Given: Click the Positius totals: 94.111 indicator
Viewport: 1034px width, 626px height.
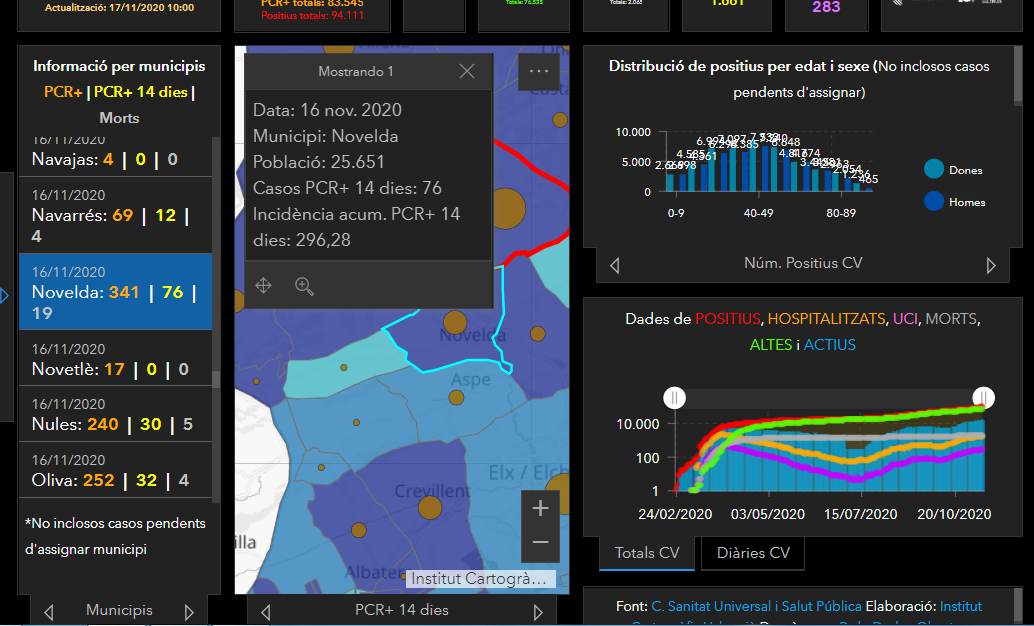Looking at the screenshot, I should (313, 15).
